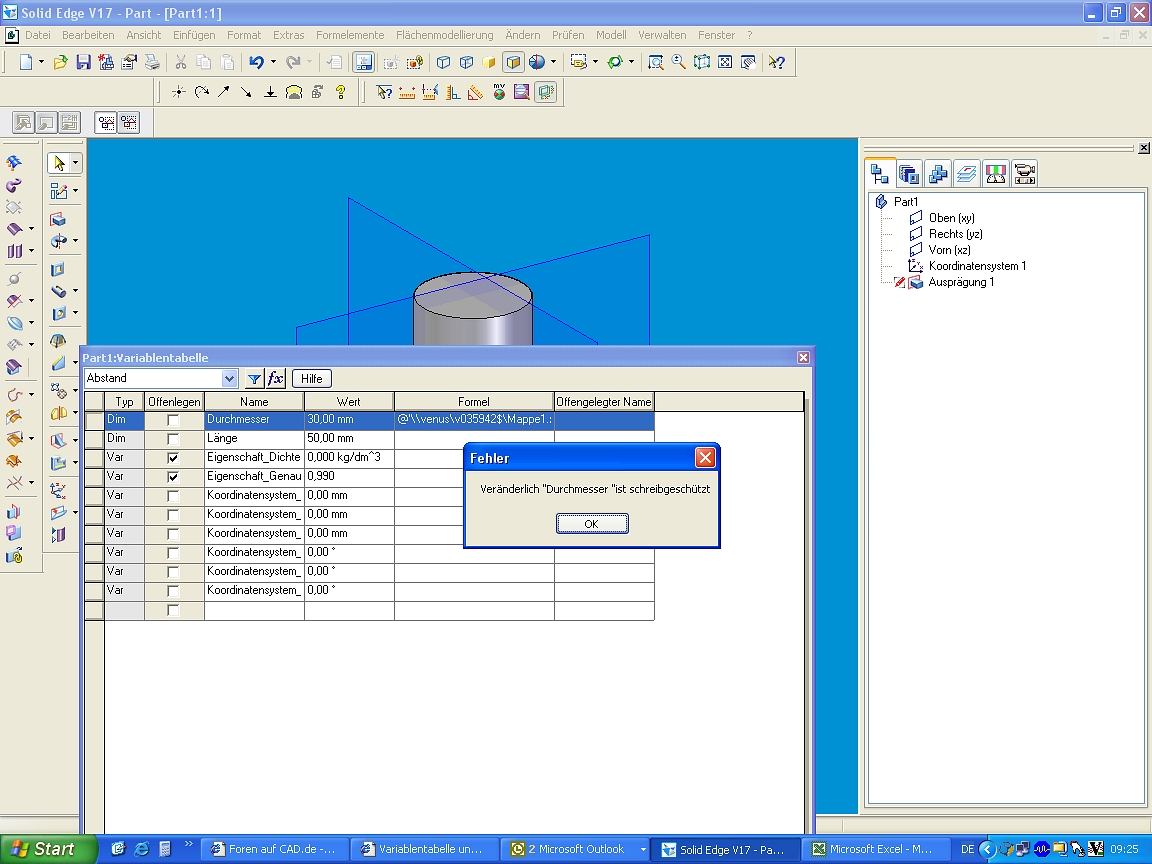1152x864 pixels.
Task: Click the Windows Start button
Action: pos(48,849)
